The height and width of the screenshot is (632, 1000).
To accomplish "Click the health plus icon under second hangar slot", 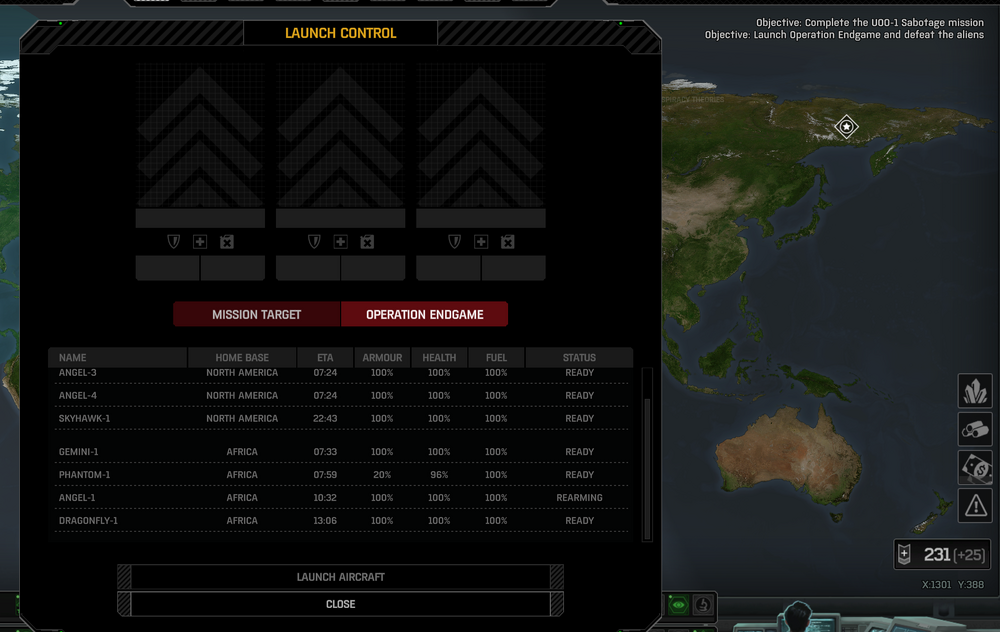I will click(340, 241).
